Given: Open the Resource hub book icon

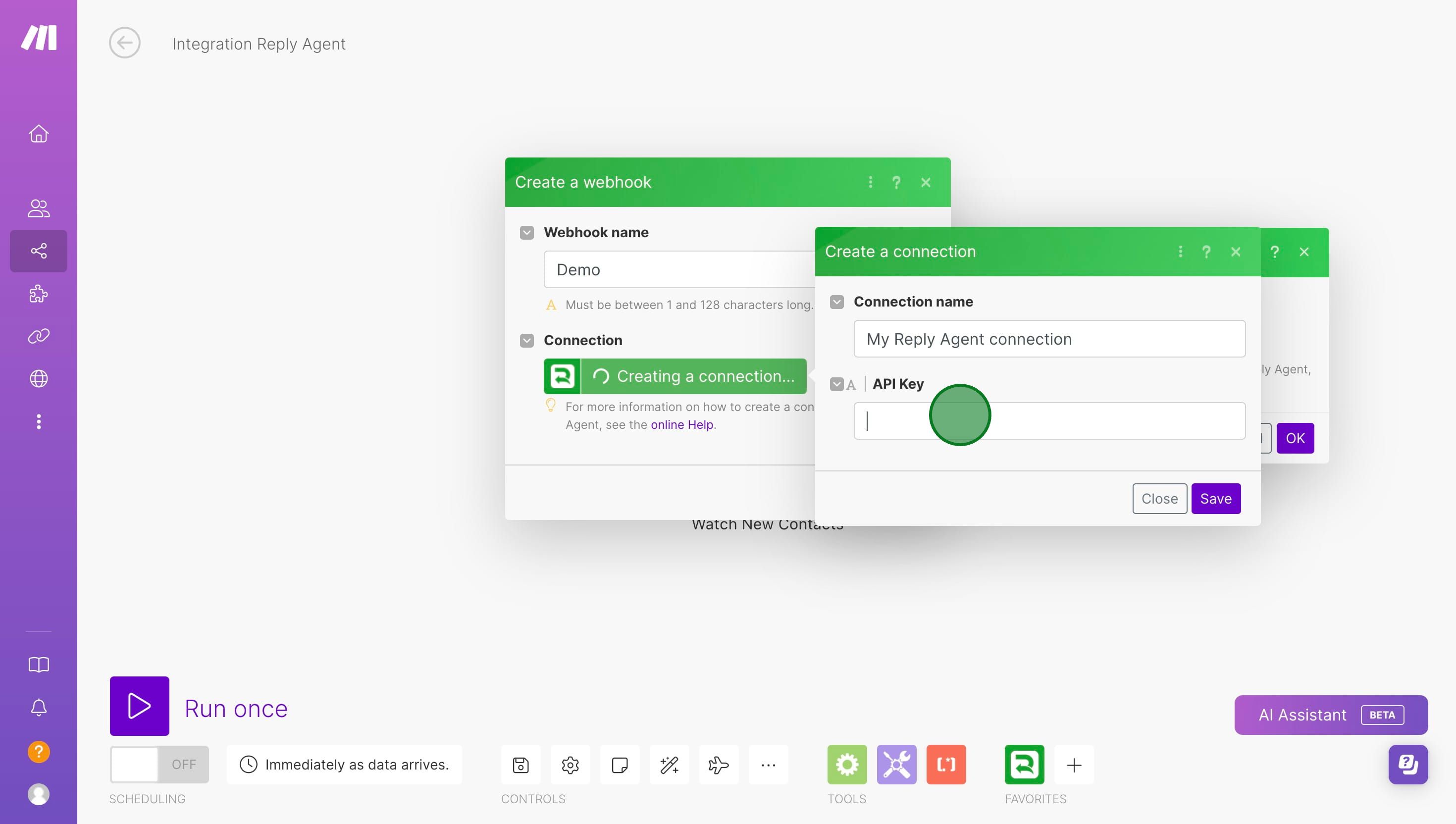Looking at the screenshot, I should [x=39, y=665].
